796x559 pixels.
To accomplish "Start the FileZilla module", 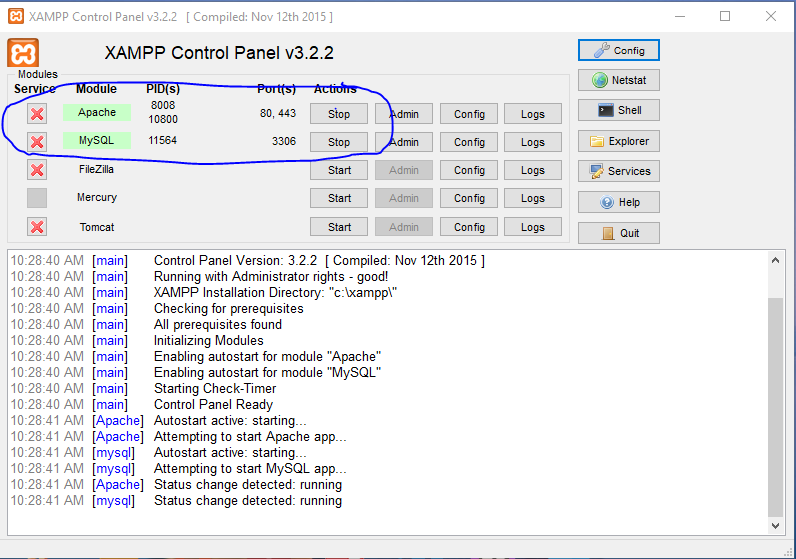I will tap(339, 170).
